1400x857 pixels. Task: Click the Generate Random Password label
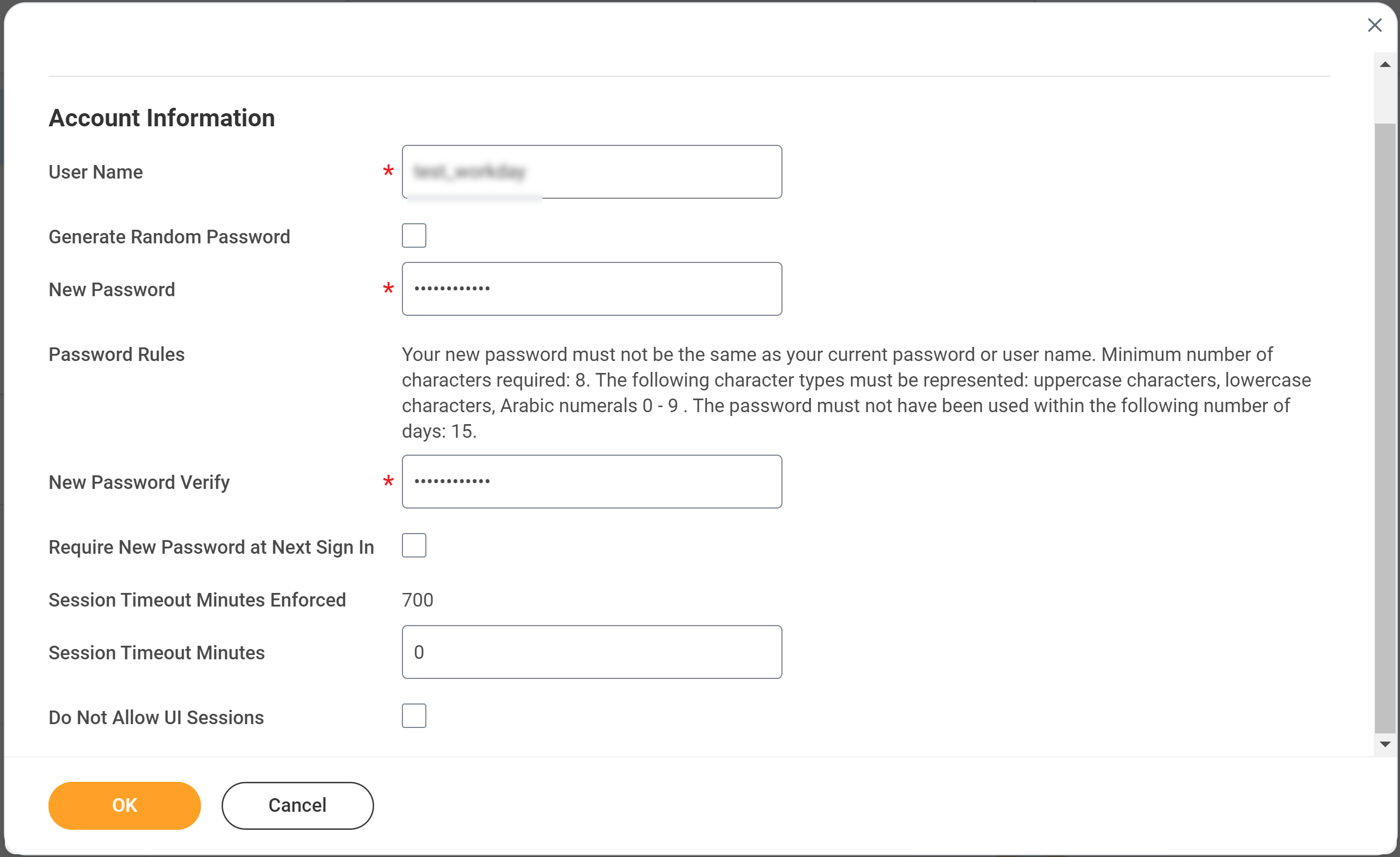169,237
